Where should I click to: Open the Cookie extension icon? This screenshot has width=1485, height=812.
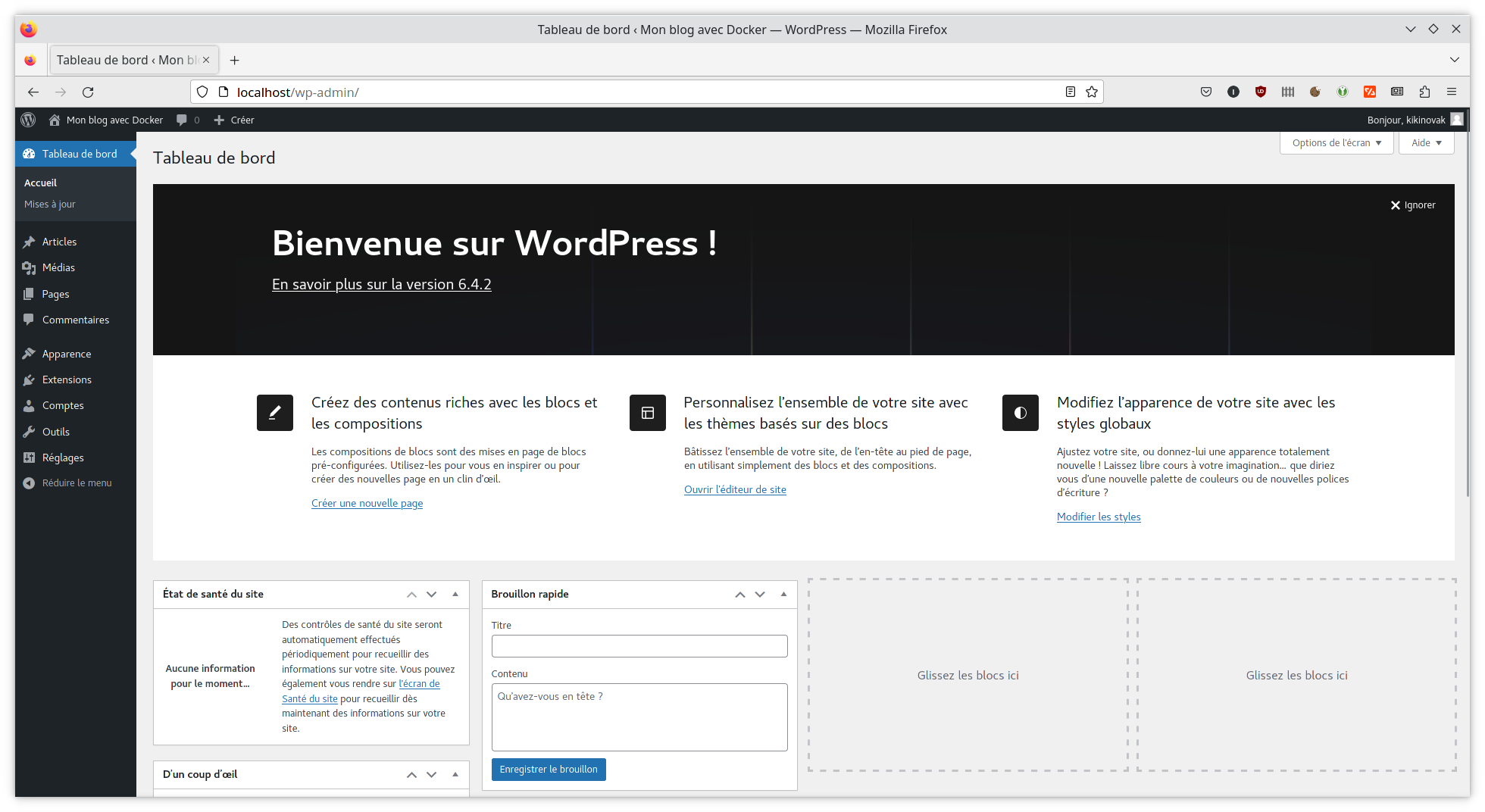click(x=1315, y=92)
